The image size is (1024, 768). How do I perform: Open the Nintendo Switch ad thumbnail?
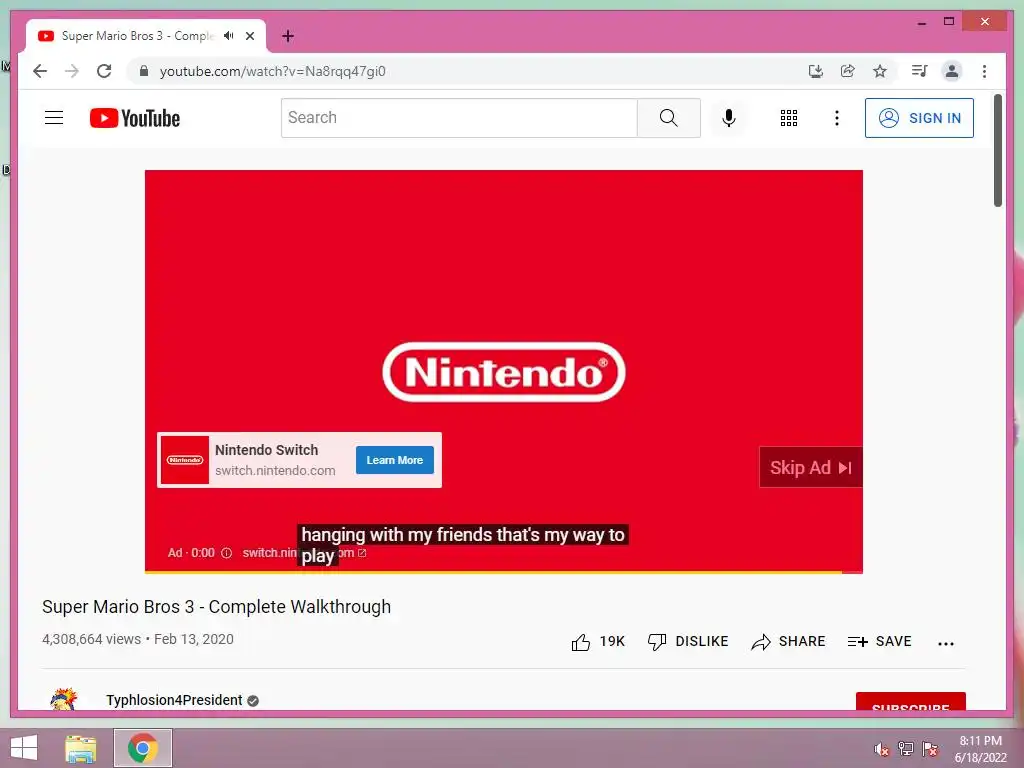185,460
